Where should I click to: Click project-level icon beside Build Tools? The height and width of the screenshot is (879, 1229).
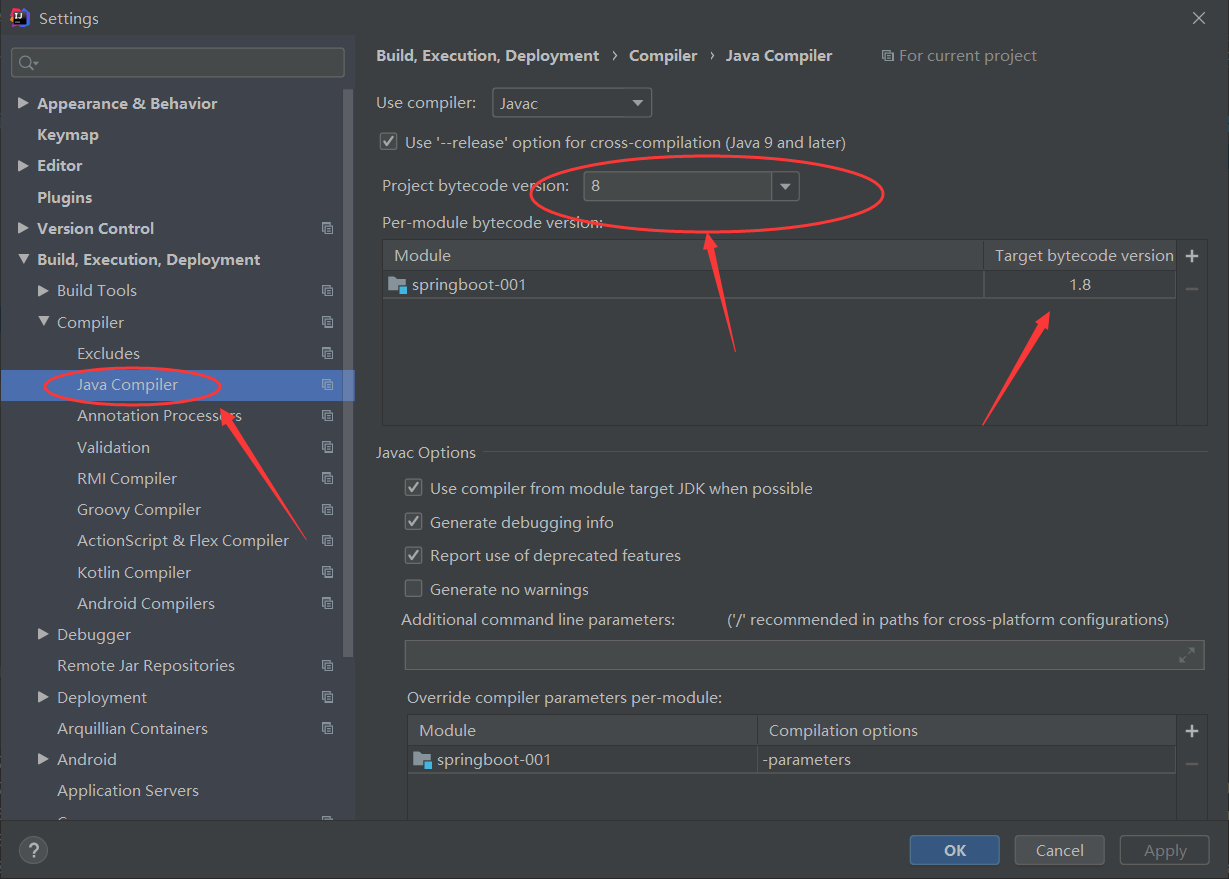(327, 290)
